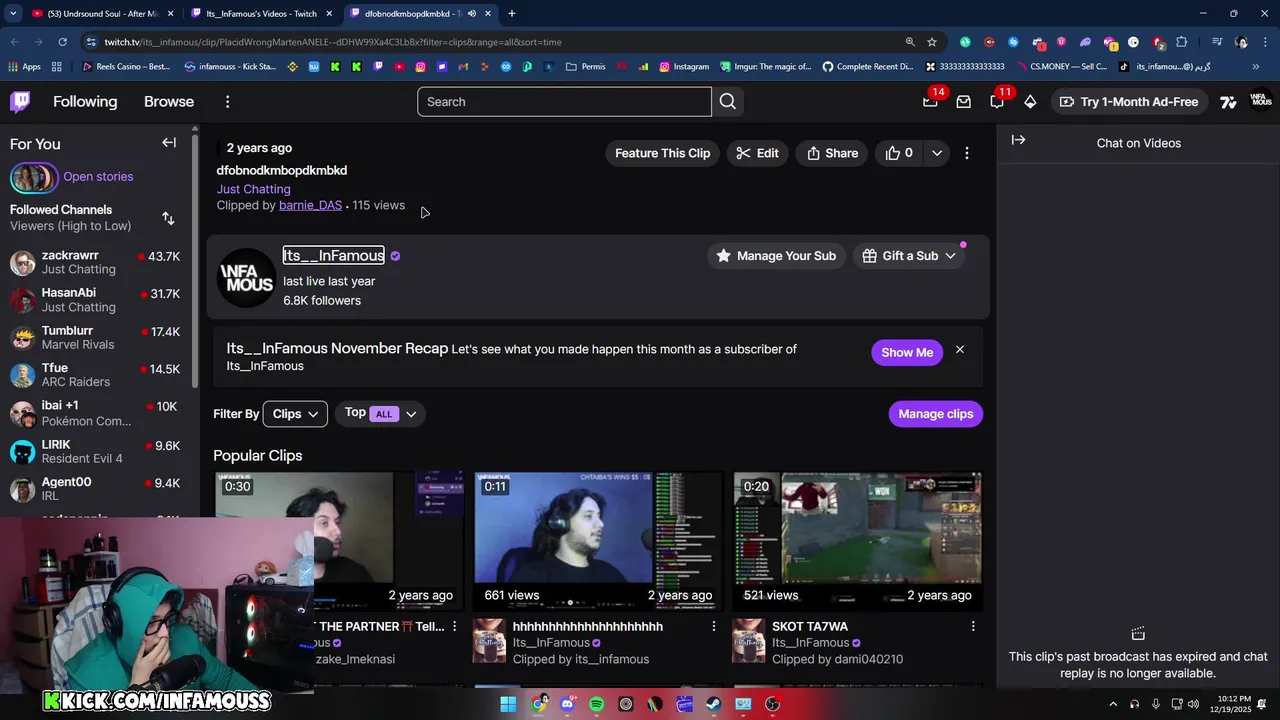1280x720 pixels.
Task: Open Tumblurr Marvel Rivals channel
Action: tap(95, 338)
